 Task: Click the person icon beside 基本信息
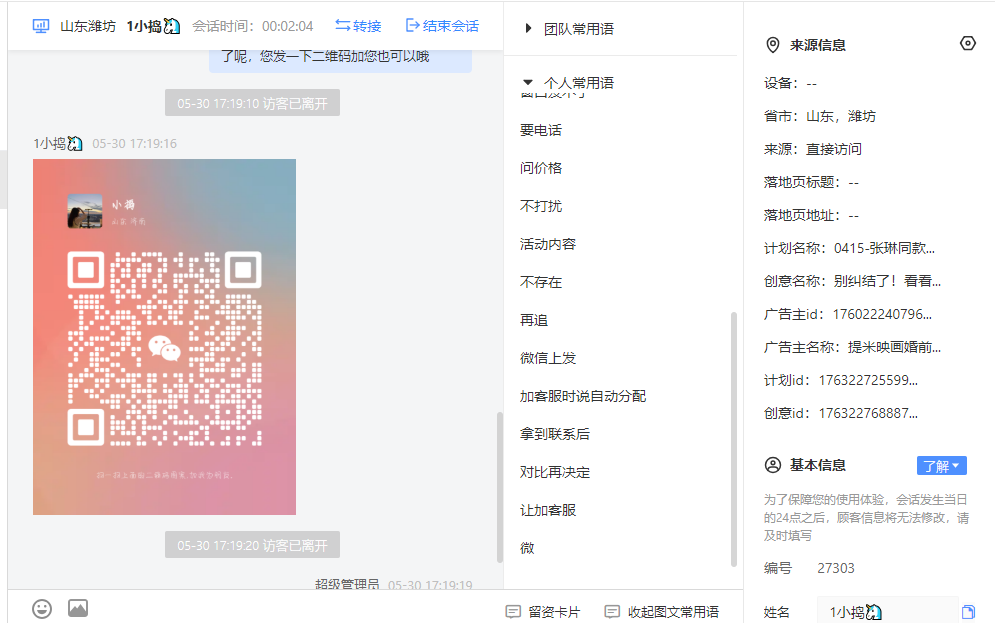(773, 465)
